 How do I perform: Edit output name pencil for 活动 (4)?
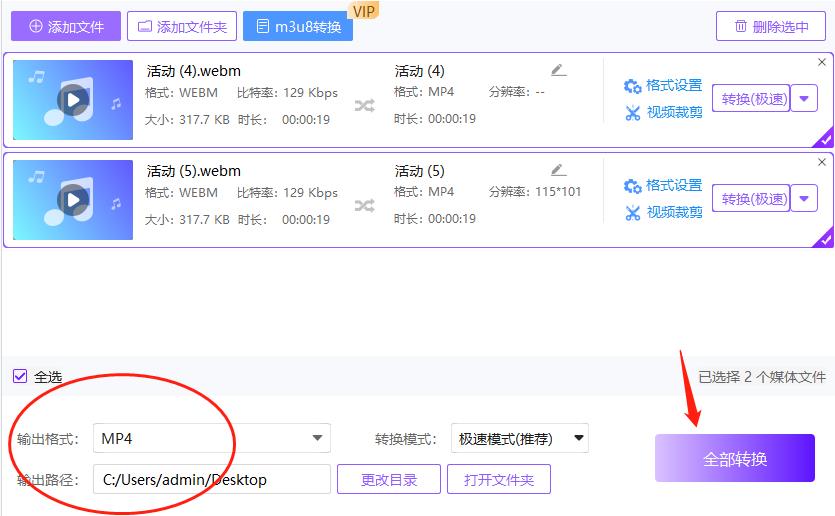pos(558,70)
